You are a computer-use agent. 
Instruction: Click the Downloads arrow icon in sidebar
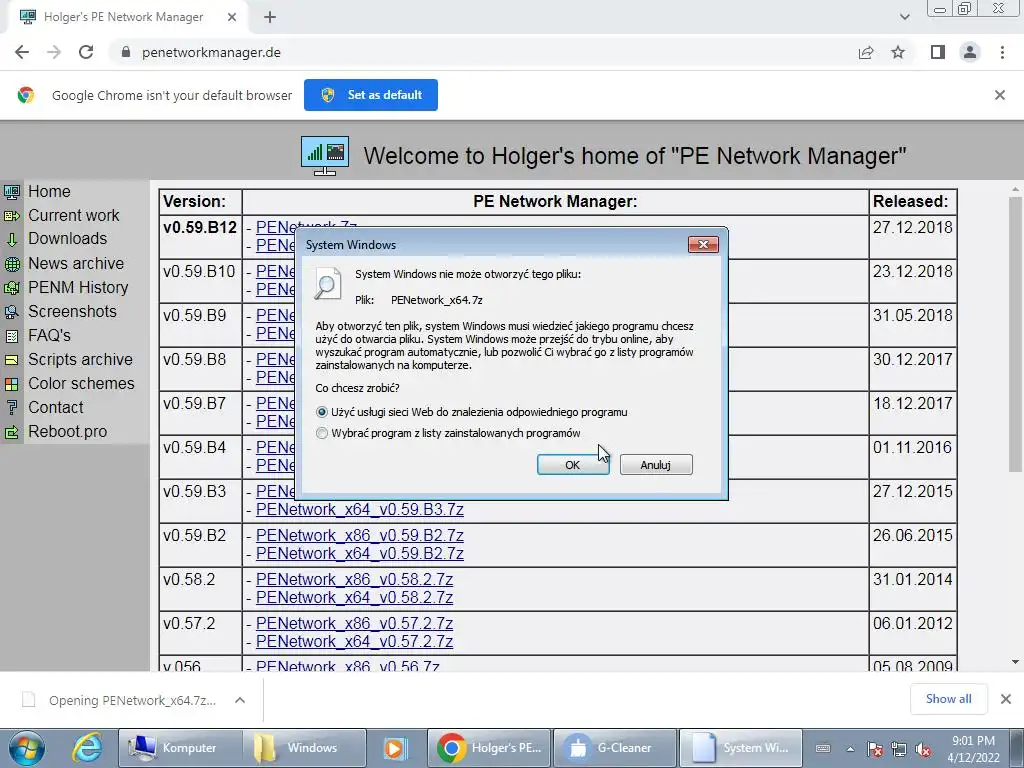click(12, 239)
